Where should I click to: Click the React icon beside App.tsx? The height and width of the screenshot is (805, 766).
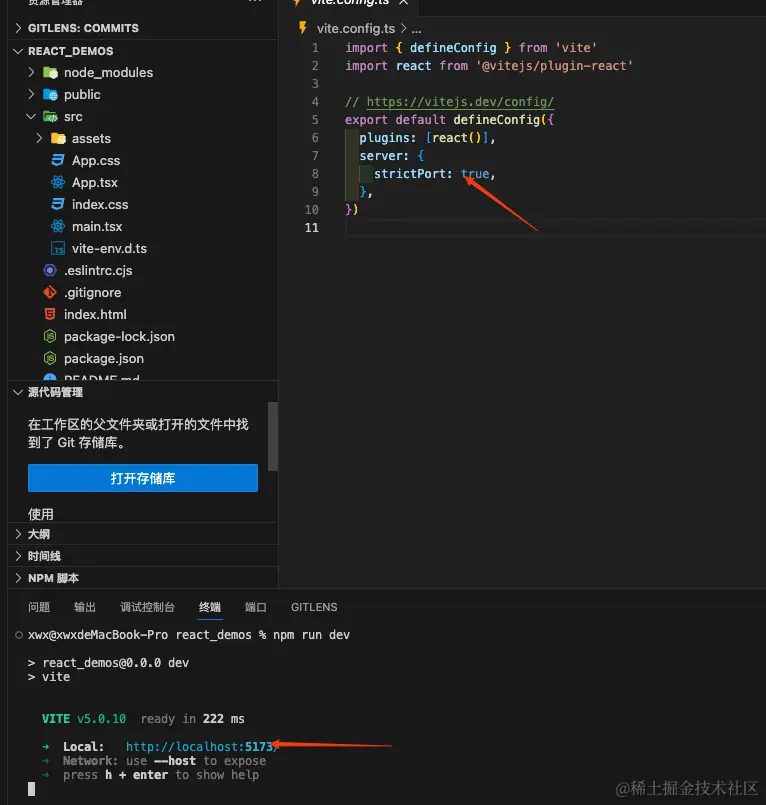click(58, 182)
